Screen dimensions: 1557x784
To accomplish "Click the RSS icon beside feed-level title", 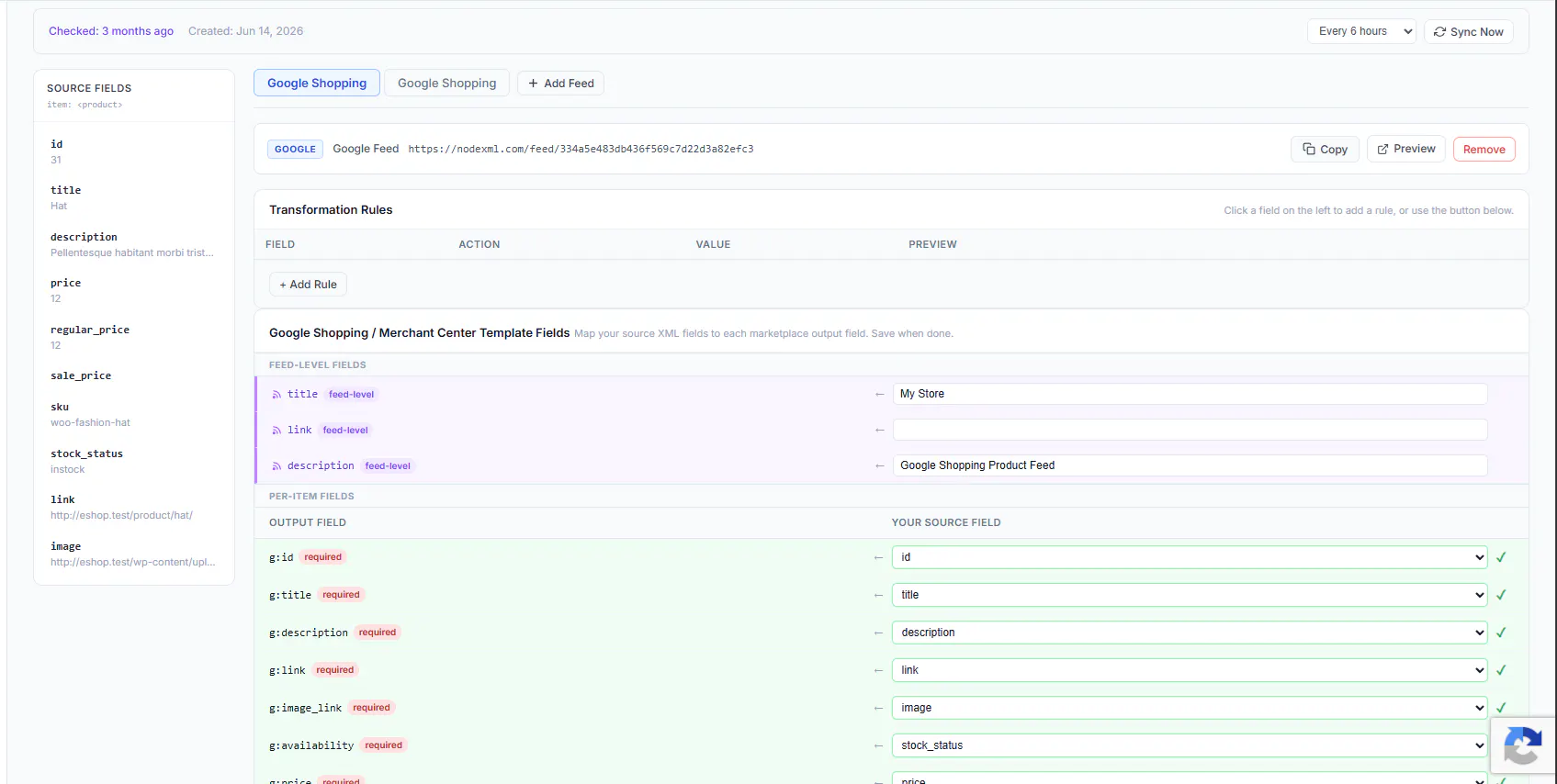I will (276, 395).
